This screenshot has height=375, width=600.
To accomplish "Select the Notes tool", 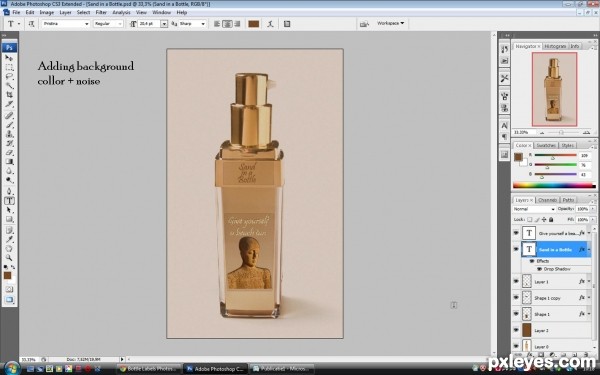I will click(9, 230).
